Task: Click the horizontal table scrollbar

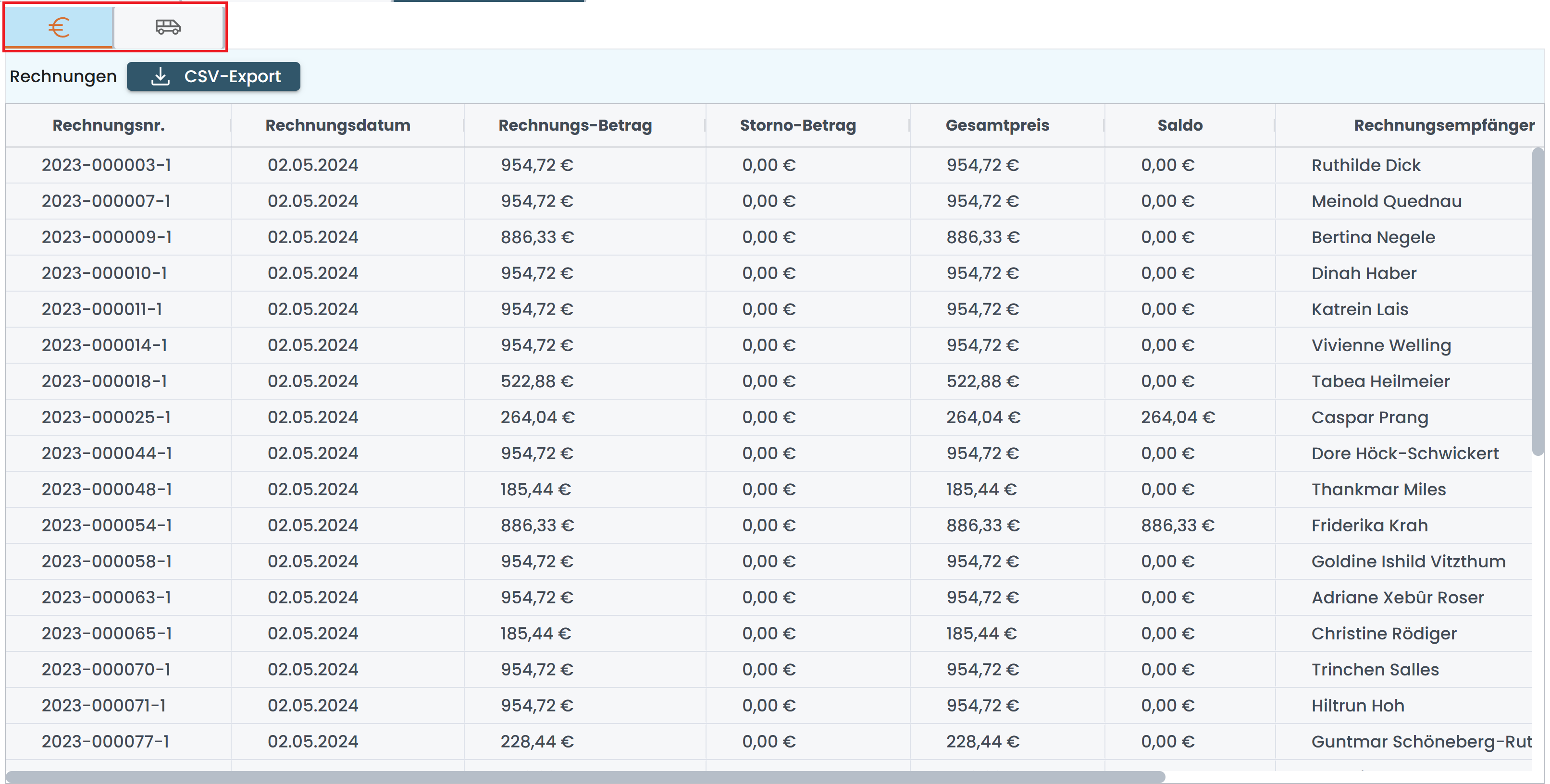Action: [x=583, y=777]
